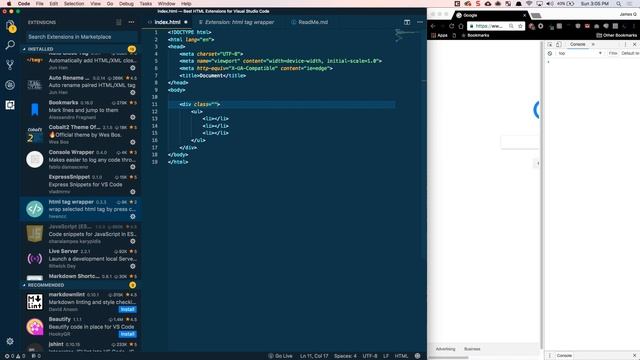
Task: Change the file encoding UTF-8
Action: click(370, 356)
